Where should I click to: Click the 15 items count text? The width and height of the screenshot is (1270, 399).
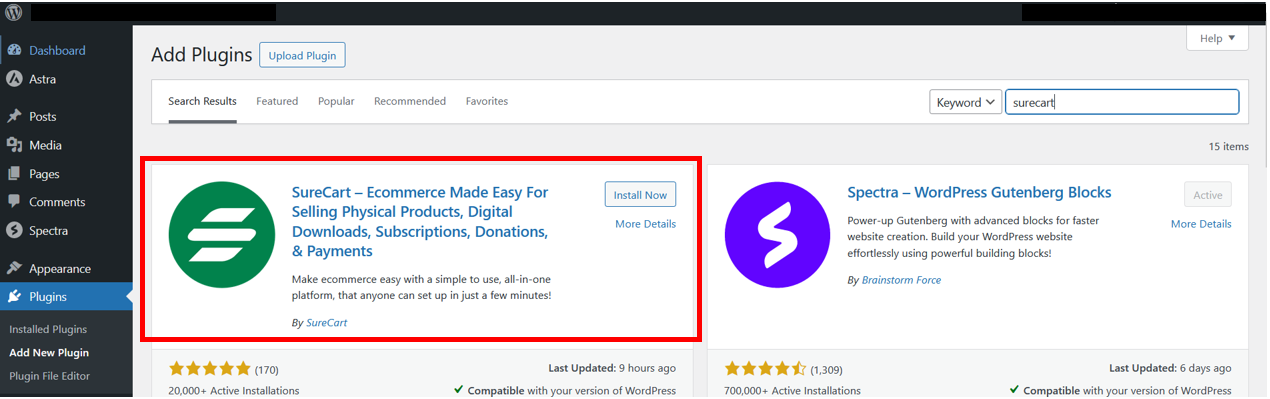(x=1228, y=146)
